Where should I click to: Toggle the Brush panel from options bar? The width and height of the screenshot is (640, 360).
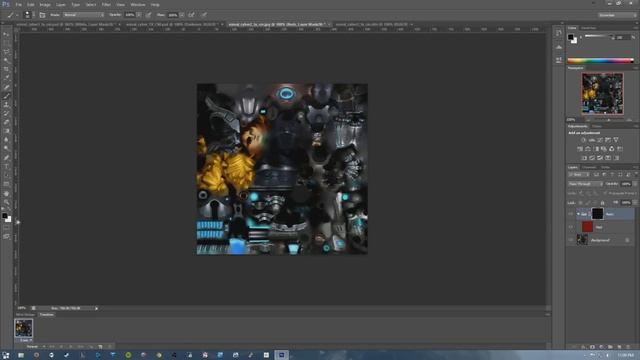tap(42, 15)
